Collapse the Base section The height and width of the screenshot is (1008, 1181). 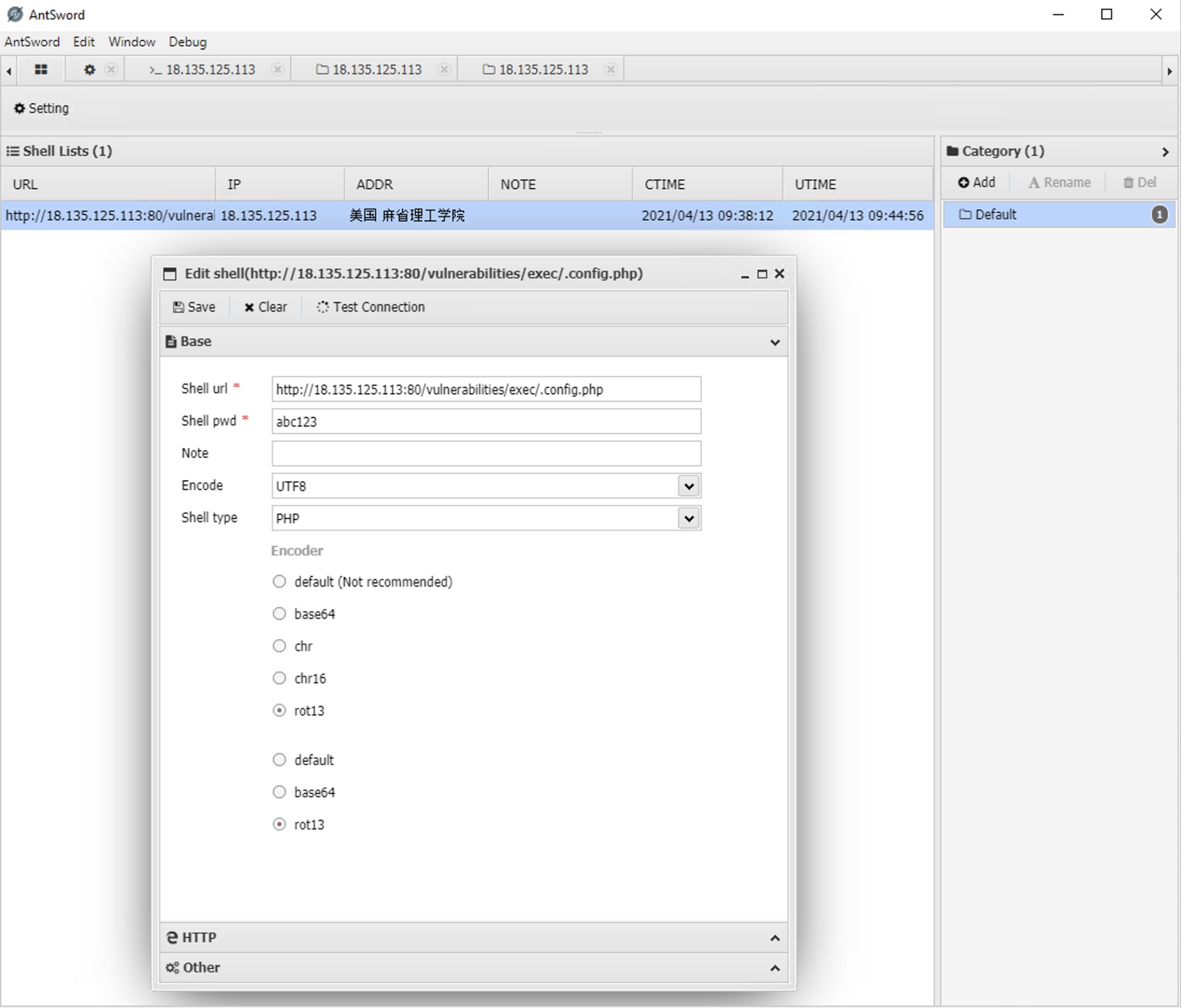775,342
